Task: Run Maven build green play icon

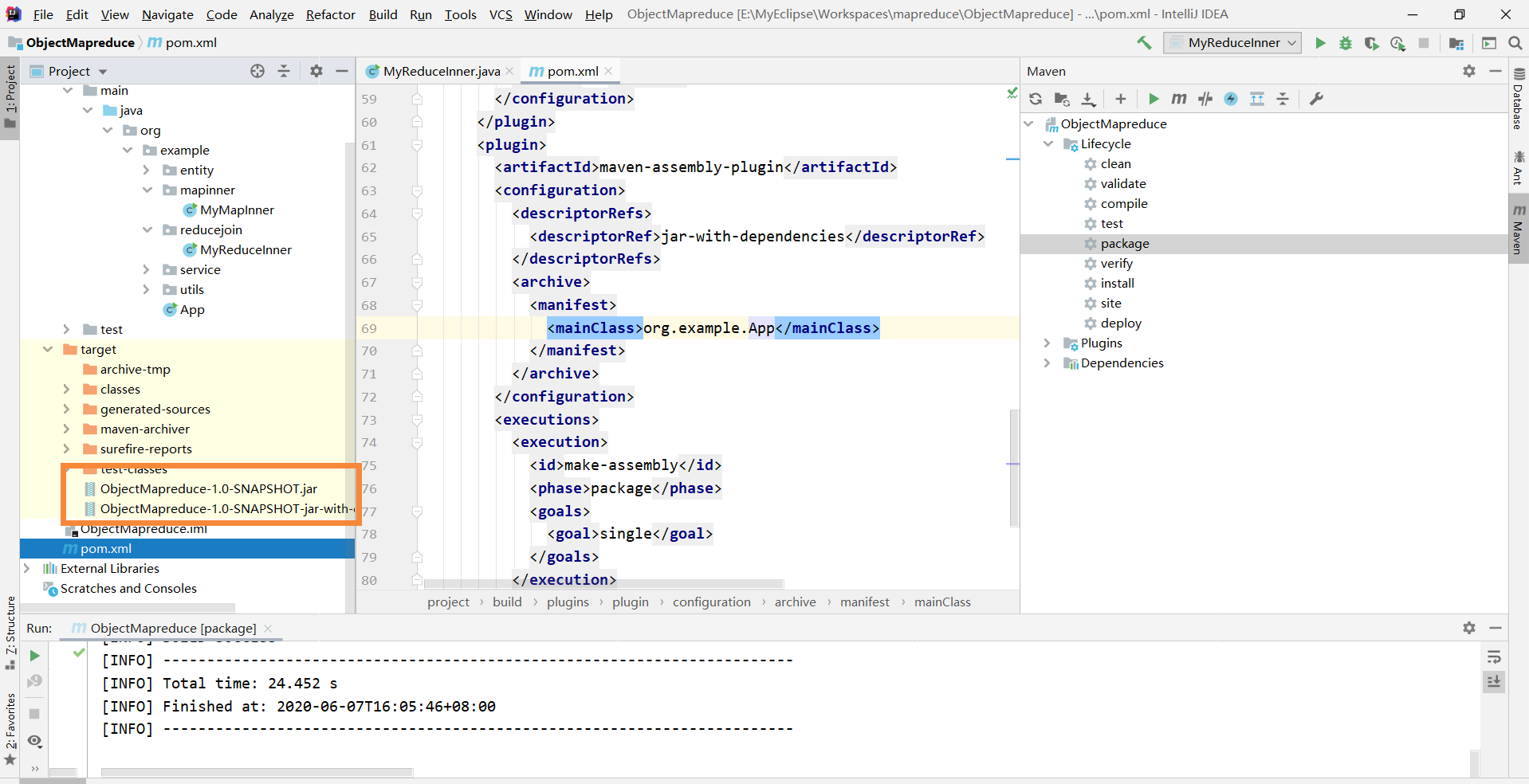Action: coord(1154,99)
